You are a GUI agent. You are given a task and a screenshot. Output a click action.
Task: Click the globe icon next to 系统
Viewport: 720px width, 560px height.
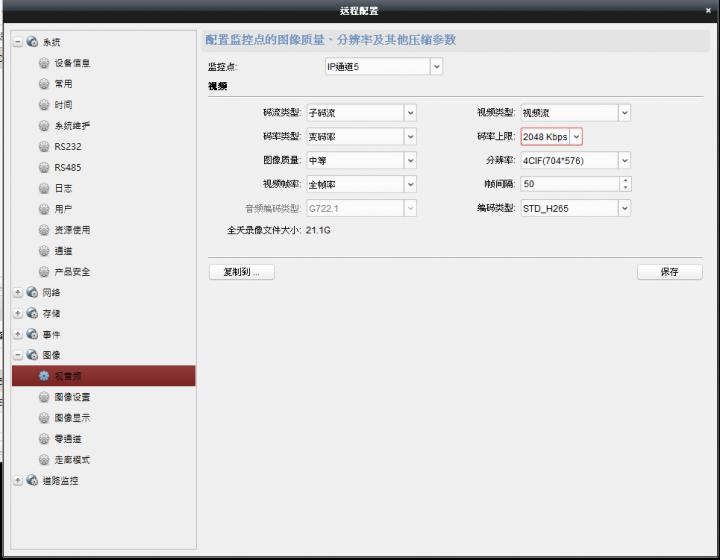point(32,42)
